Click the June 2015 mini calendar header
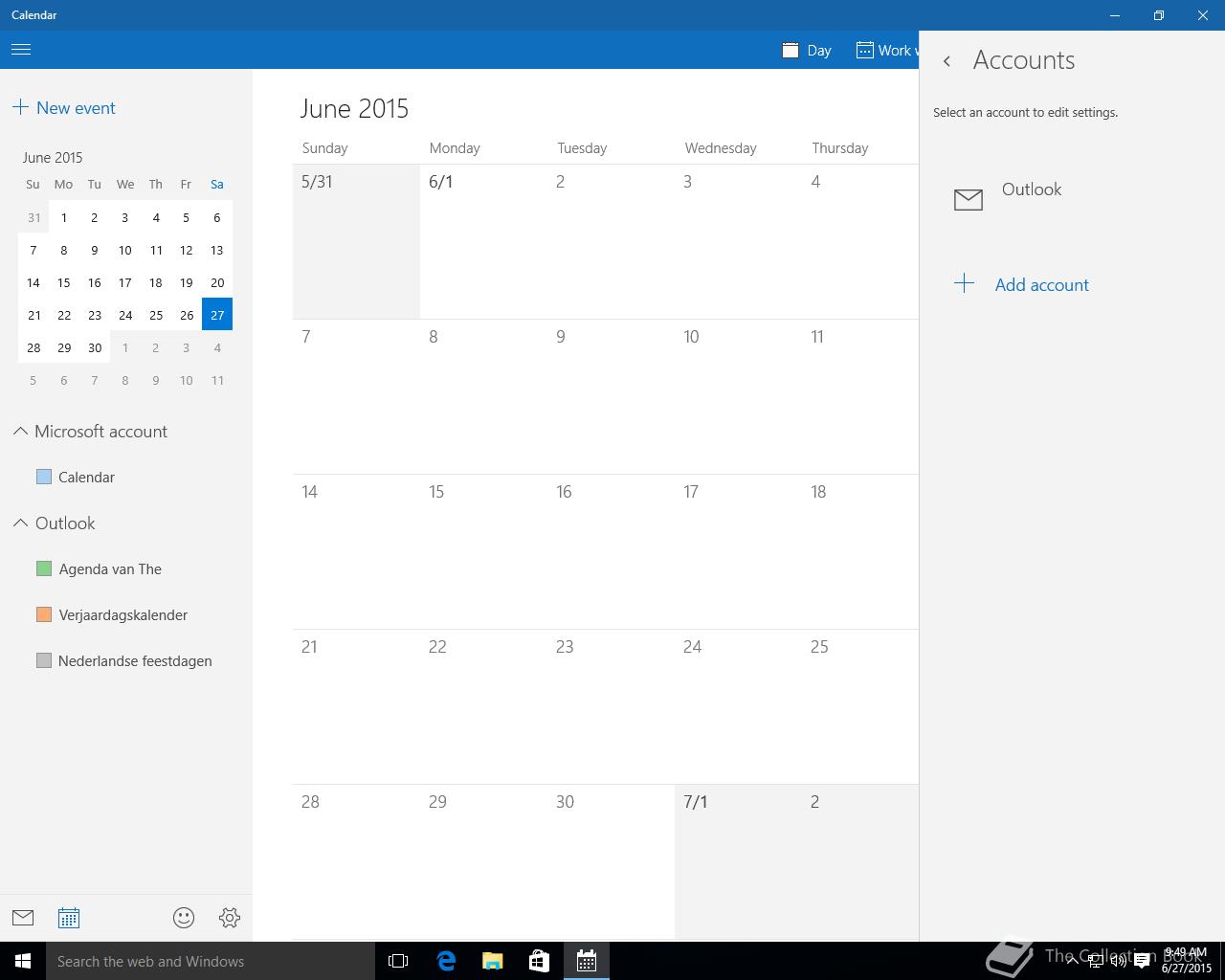Viewport: 1225px width, 980px height. [53, 157]
